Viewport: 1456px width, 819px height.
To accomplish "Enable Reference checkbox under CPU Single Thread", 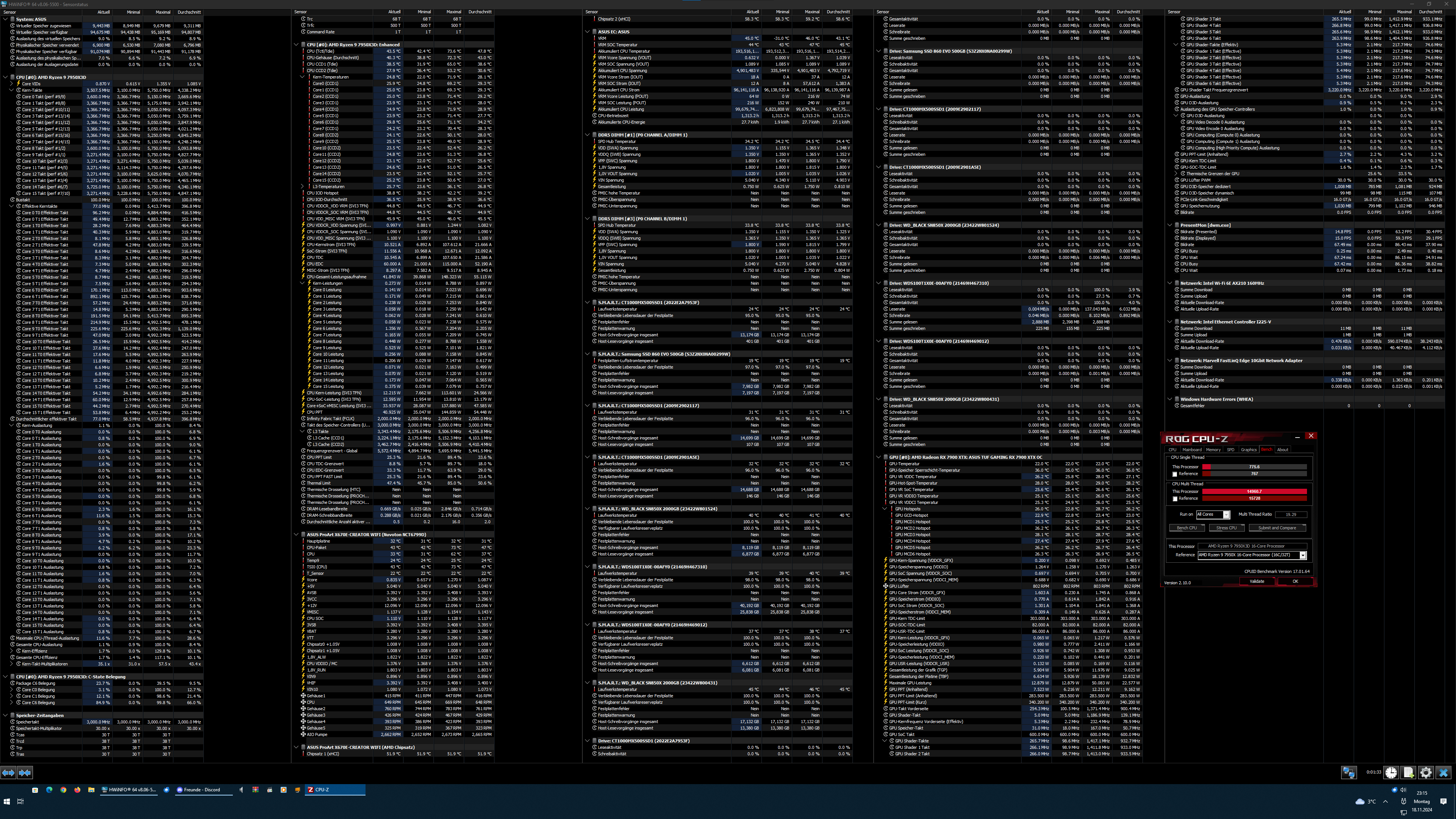I will 1175,474.
